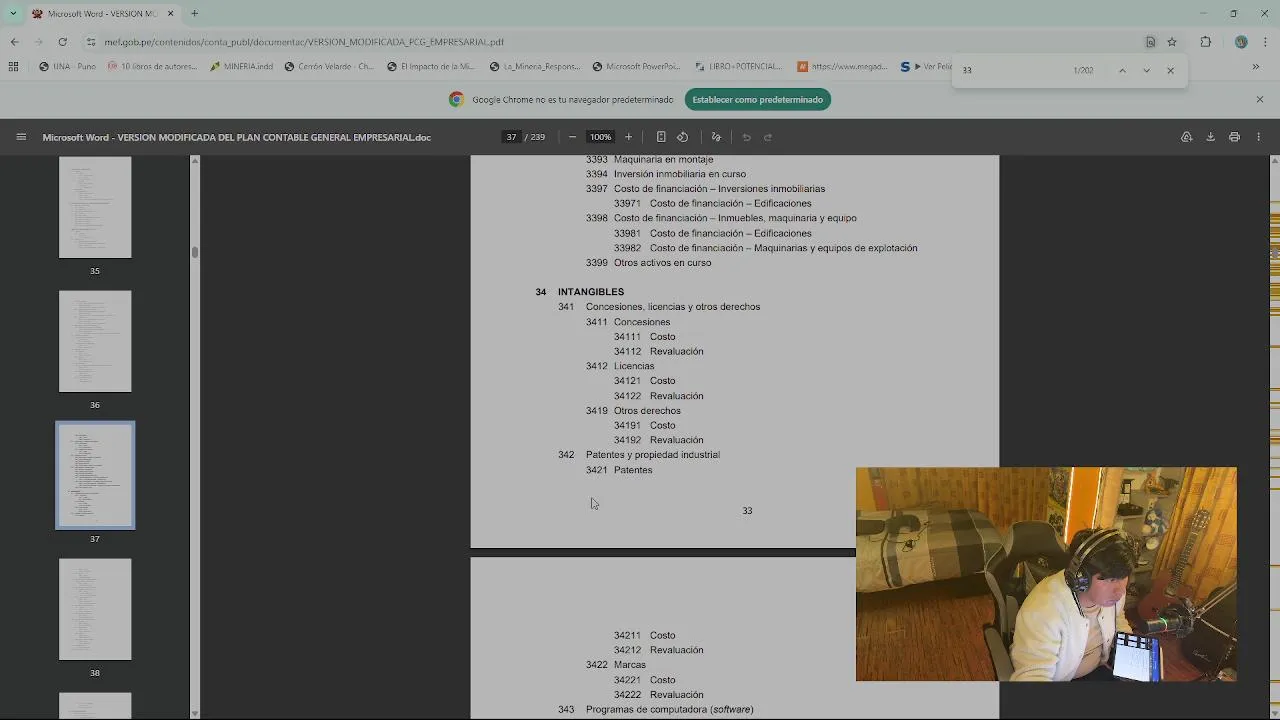
Task: Select page 38 thumbnail
Action: (x=95, y=609)
